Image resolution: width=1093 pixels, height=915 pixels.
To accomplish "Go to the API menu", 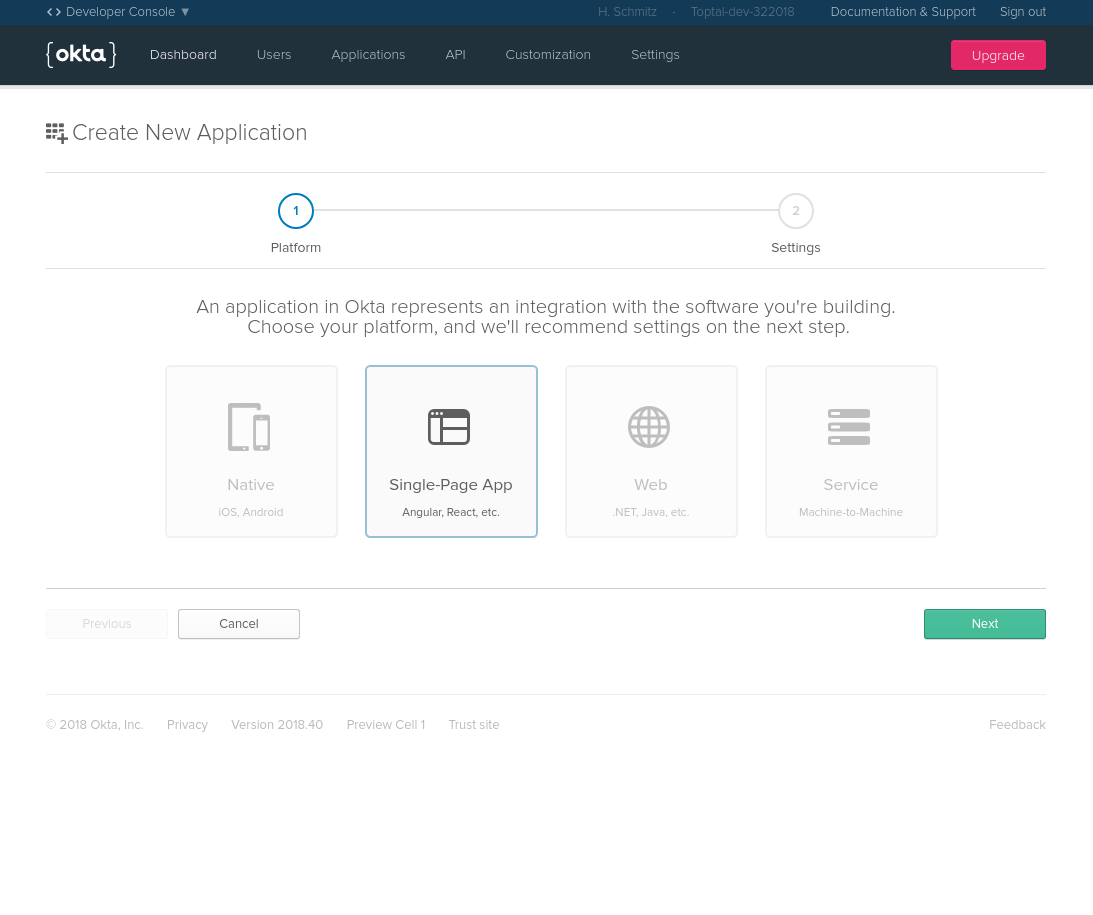I will point(455,55).
